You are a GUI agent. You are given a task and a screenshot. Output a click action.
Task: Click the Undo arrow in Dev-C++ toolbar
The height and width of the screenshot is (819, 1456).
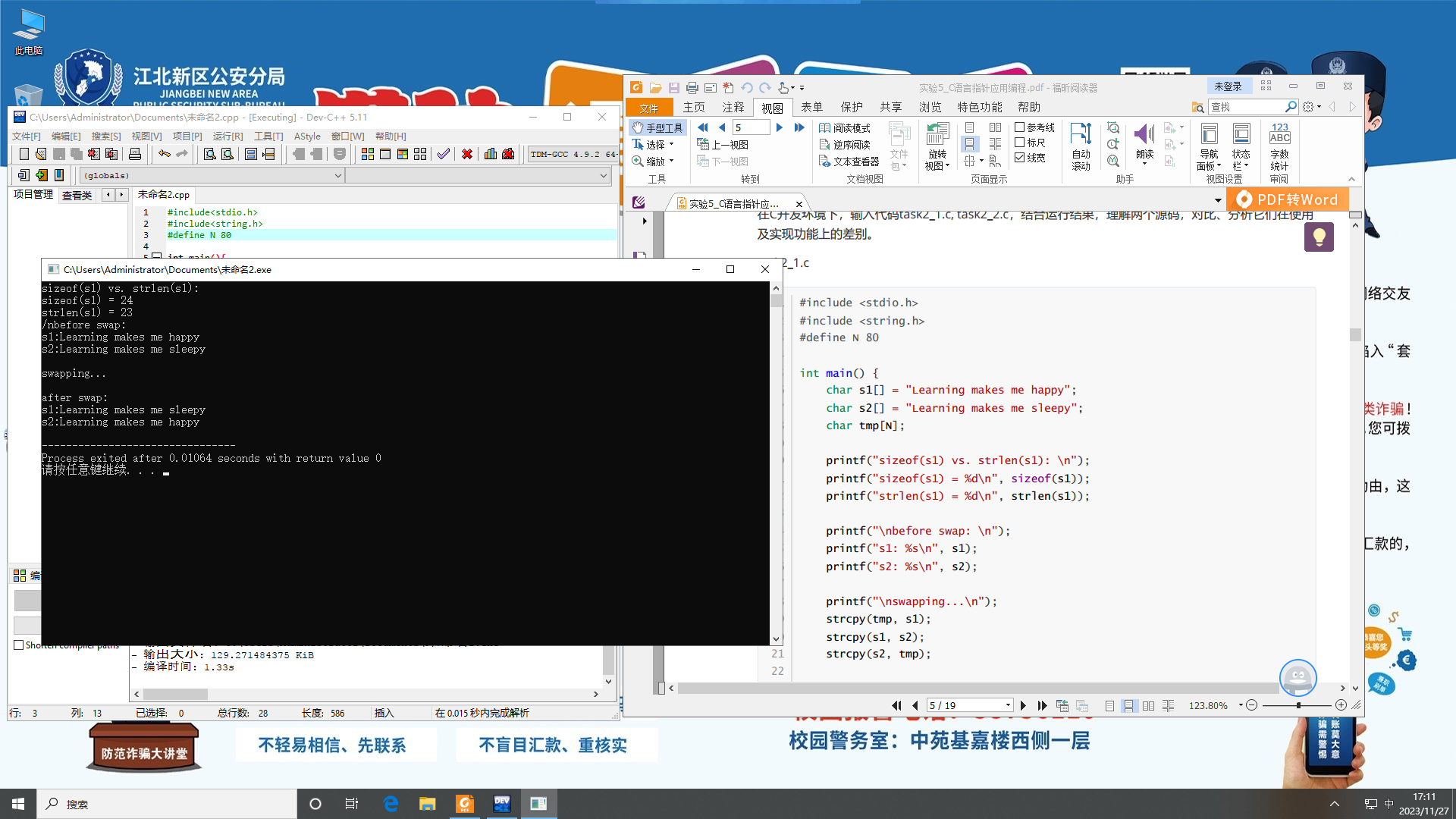pos(164,154)
